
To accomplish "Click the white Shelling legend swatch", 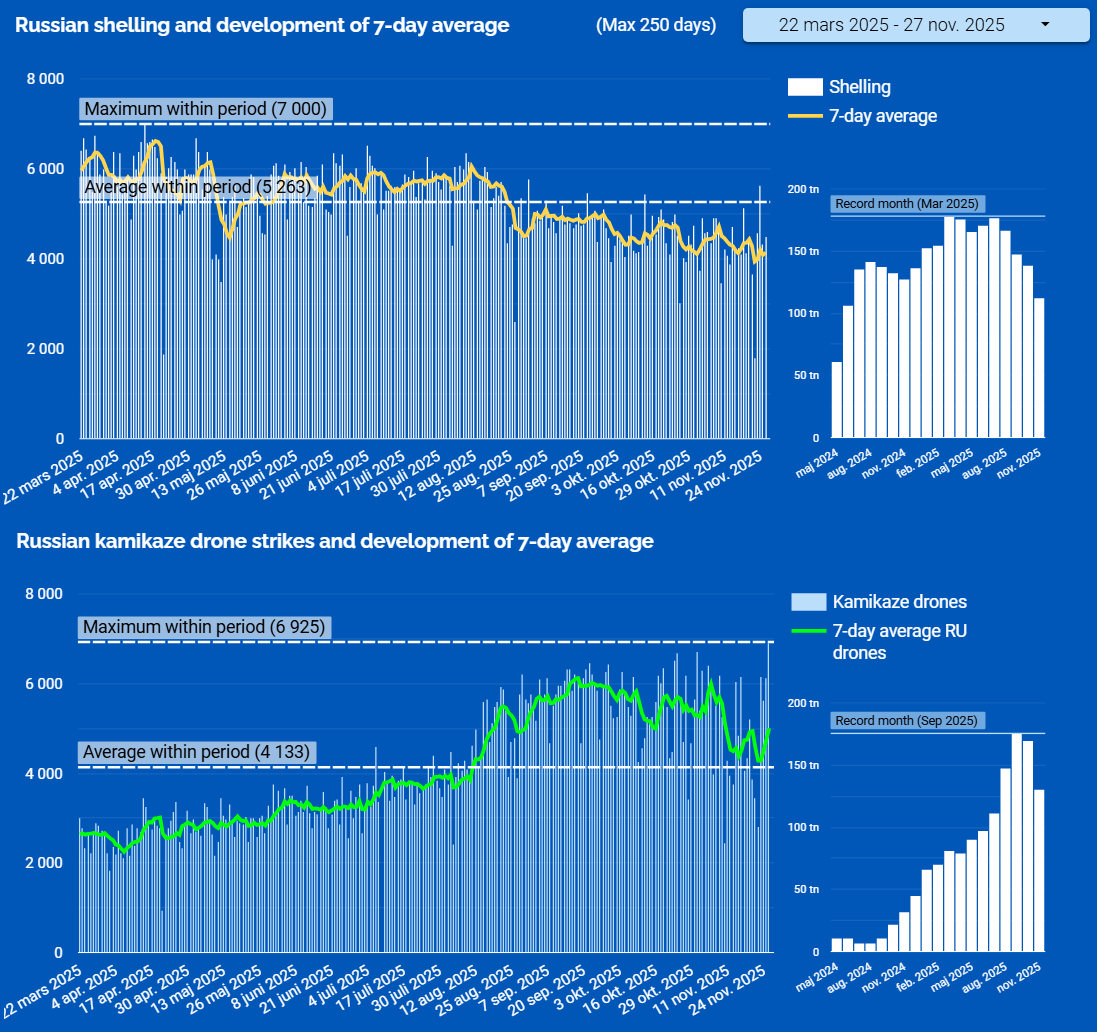I will (805, 87).
